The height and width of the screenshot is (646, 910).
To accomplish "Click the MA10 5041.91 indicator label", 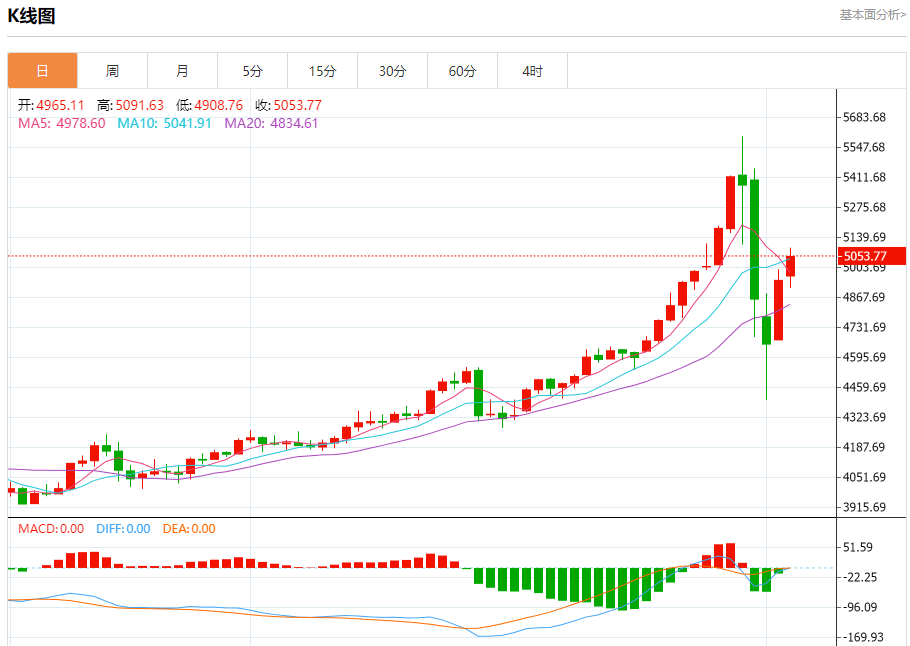I will (x=164, y=123).
